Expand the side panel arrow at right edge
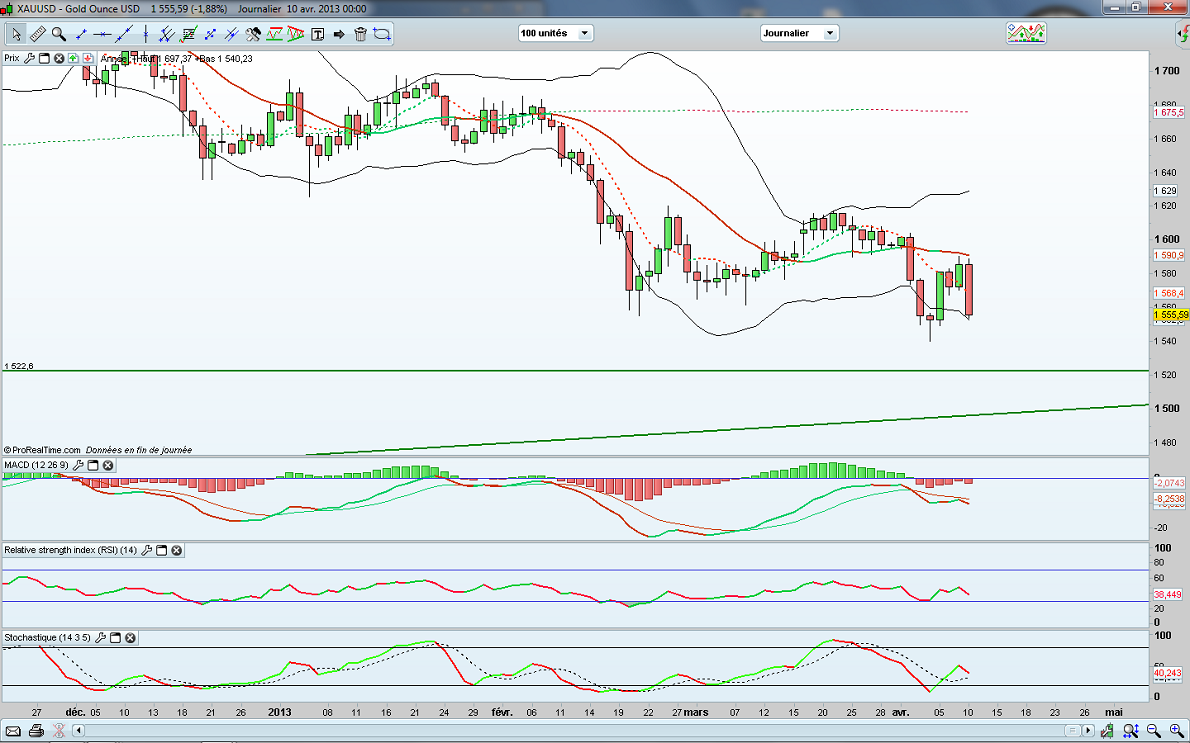The image size is (1190, 743). point(1182,33)
